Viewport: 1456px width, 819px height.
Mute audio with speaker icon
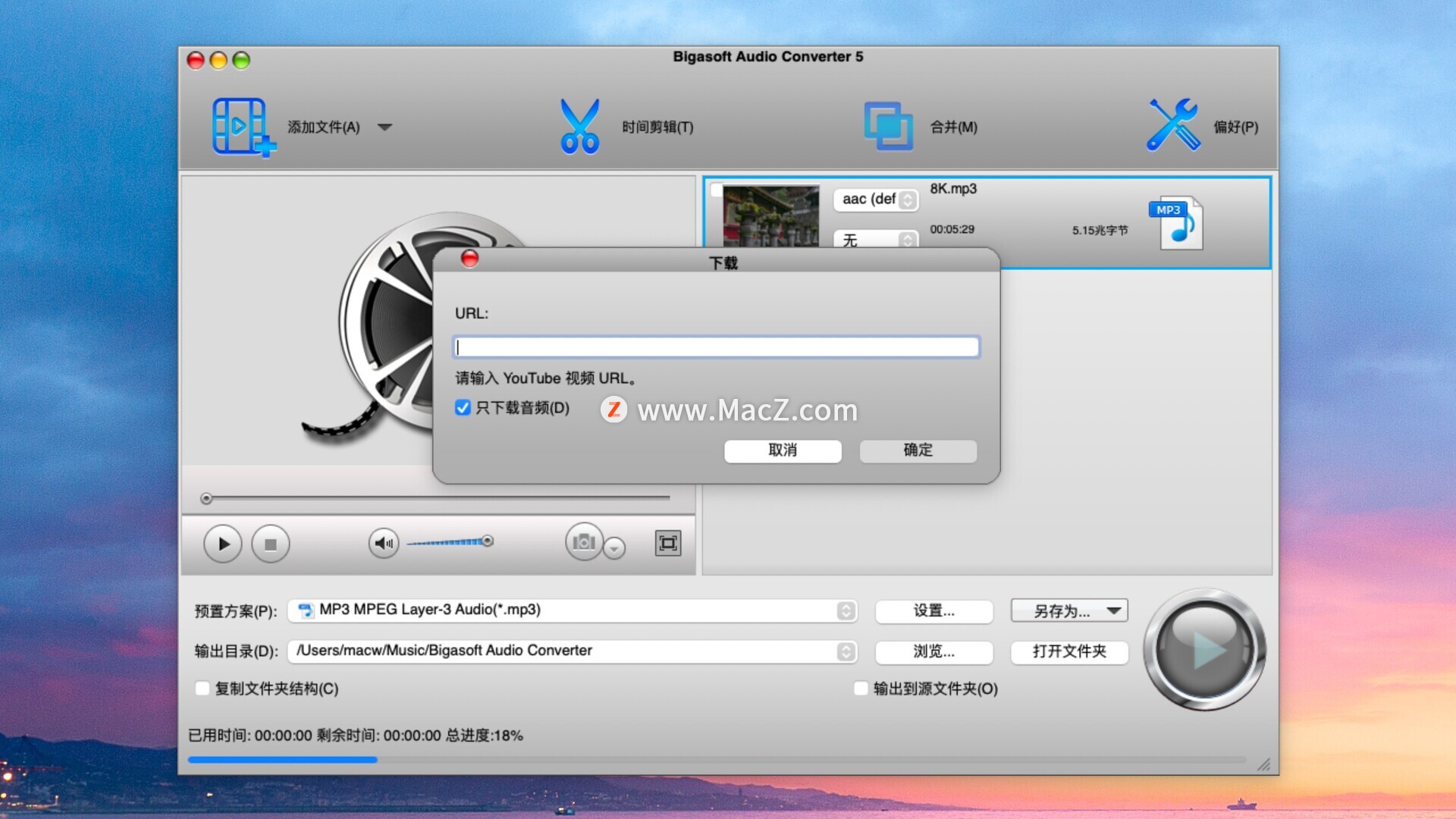(x=384, y=543)
